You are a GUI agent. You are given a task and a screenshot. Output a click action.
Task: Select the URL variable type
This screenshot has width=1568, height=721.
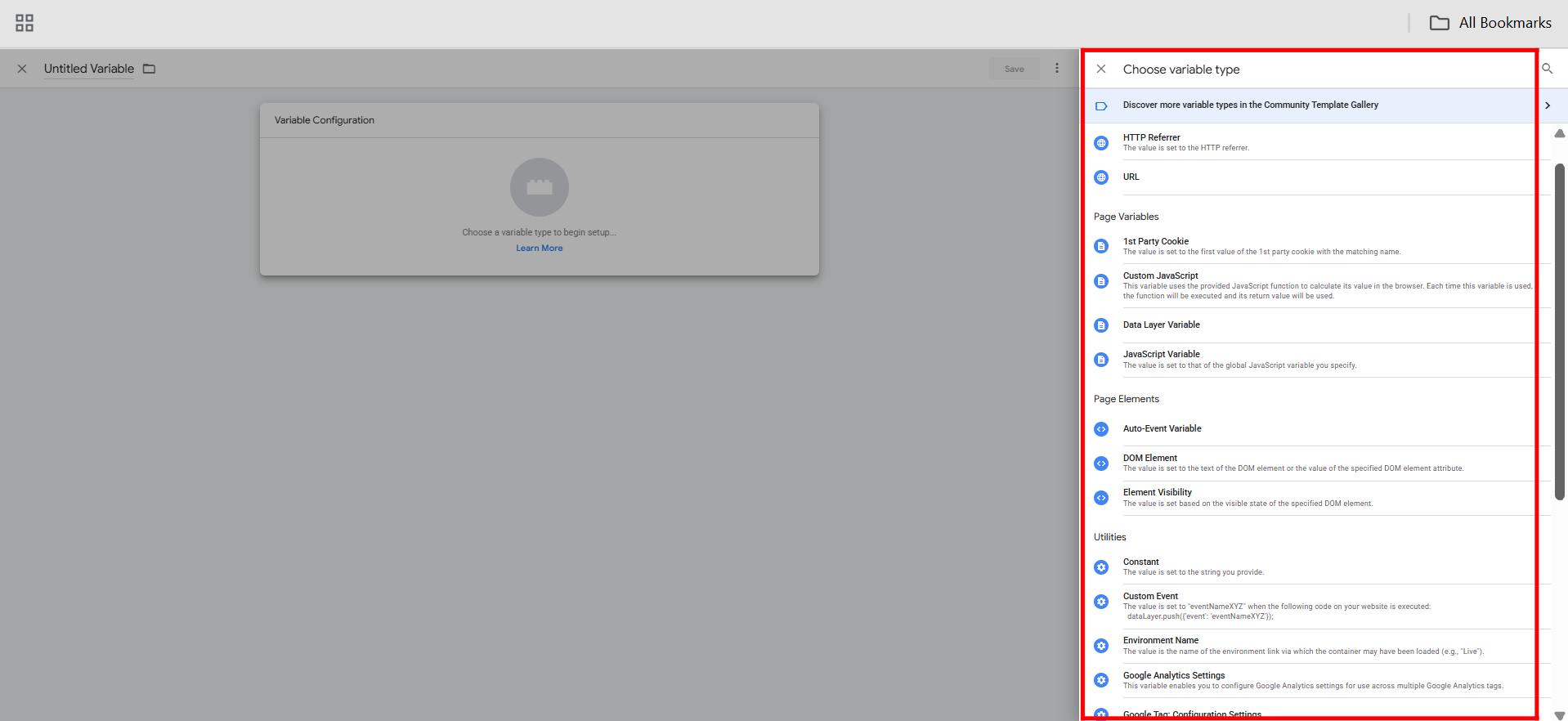[1322, 177]
